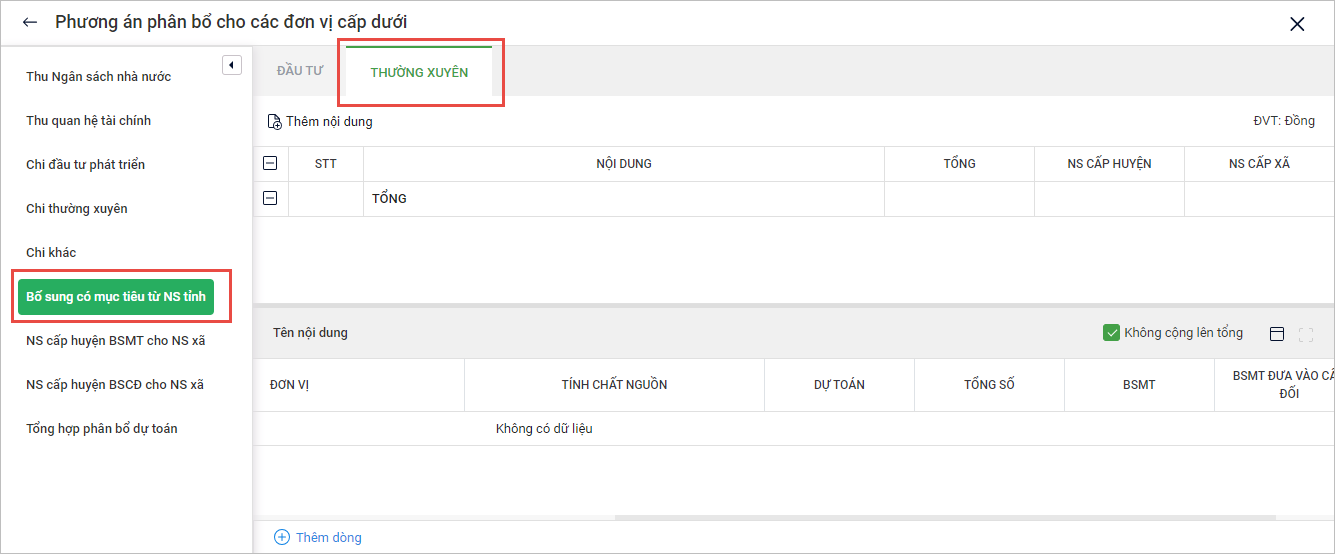Select the THƯỜNG XUYÊN tab
This screenshot has height=554, width=1335.
point(419,72)
